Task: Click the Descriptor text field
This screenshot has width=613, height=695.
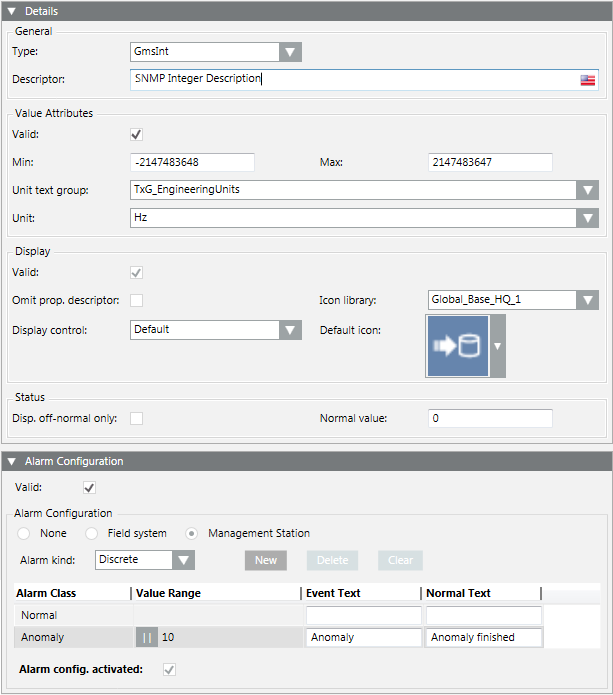Action: click(350, 80)
